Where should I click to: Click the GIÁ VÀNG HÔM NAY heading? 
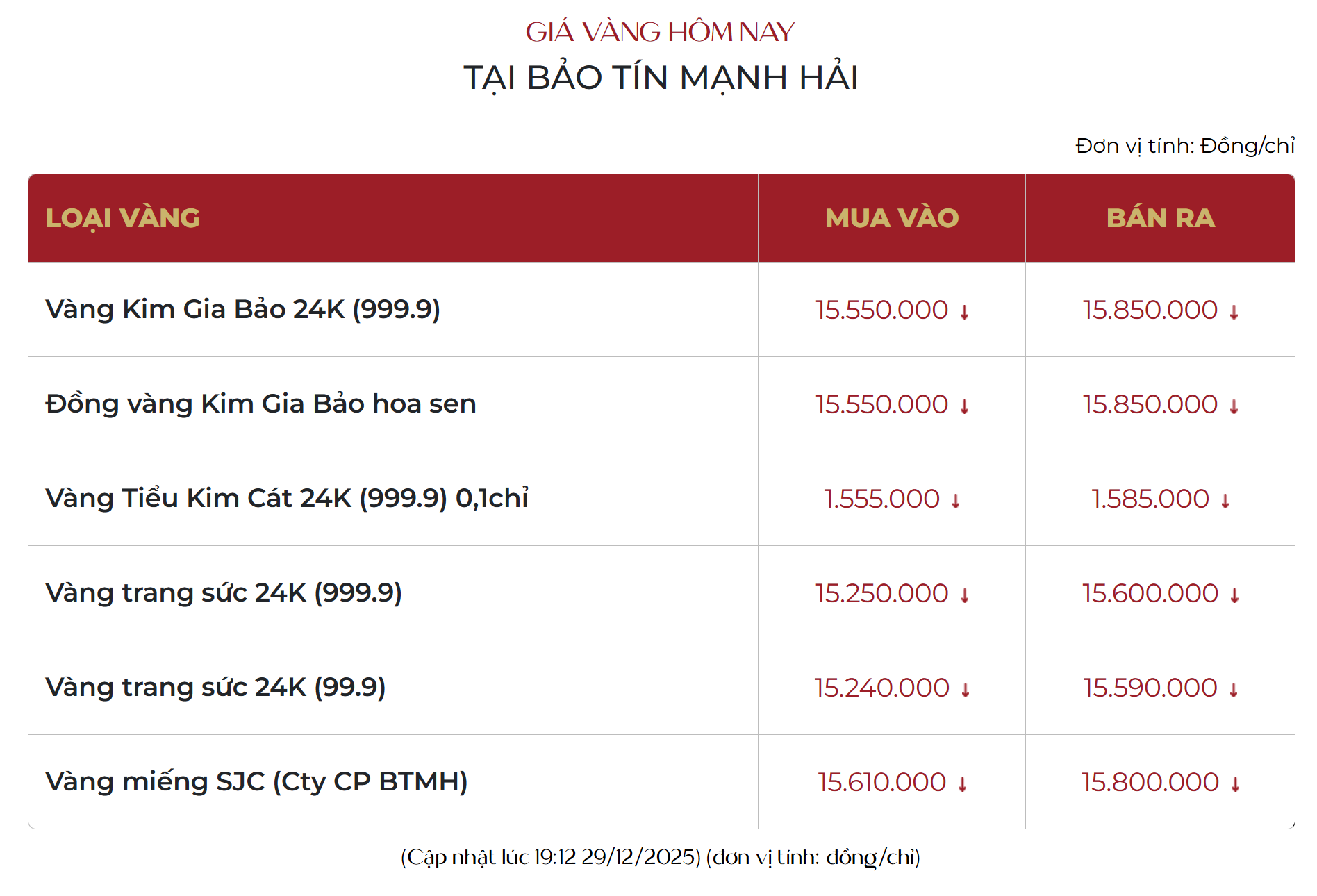click(x=659, y=32)
